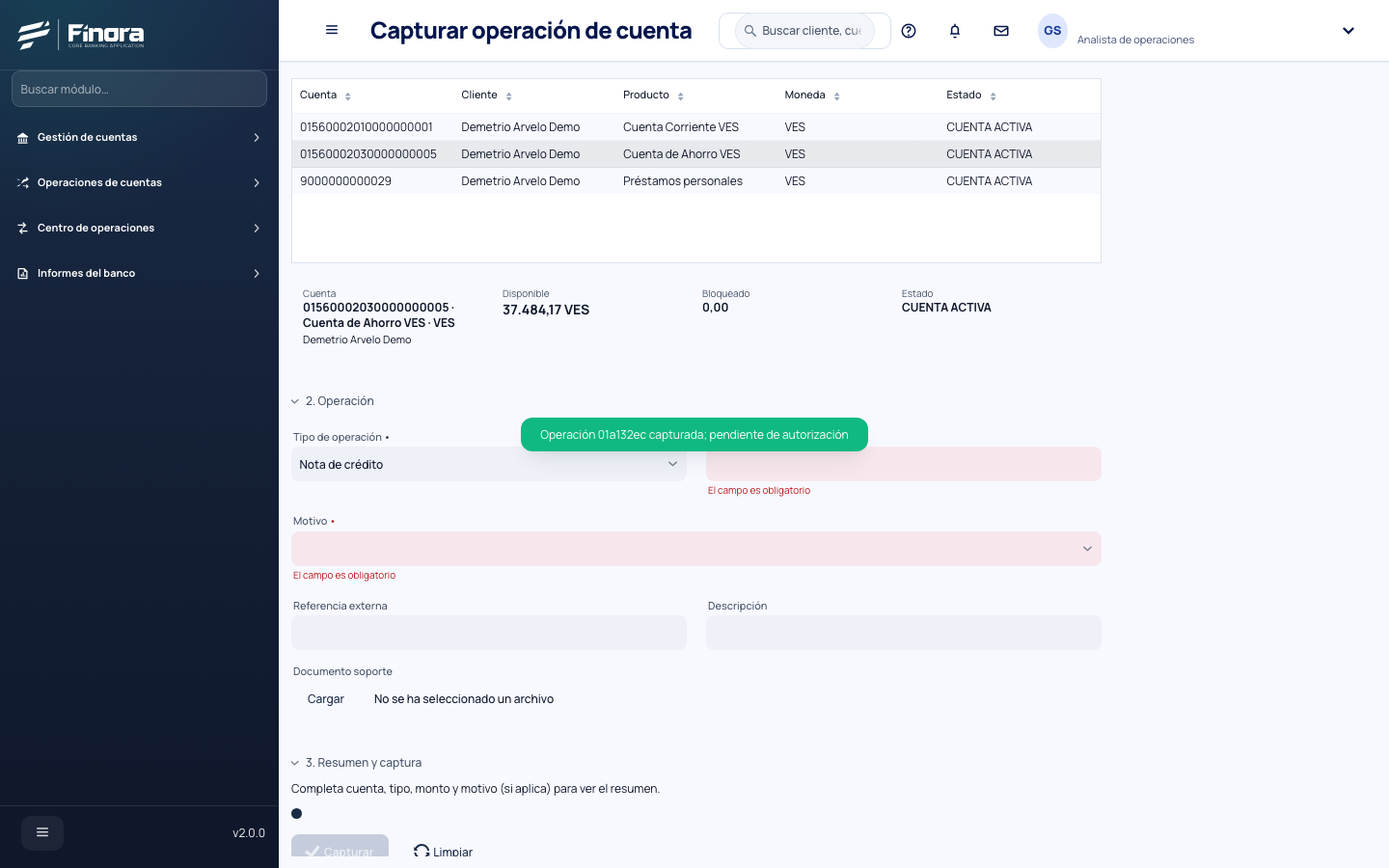Select account row 9000000000029
The image size is (1389, 868).
696,181
